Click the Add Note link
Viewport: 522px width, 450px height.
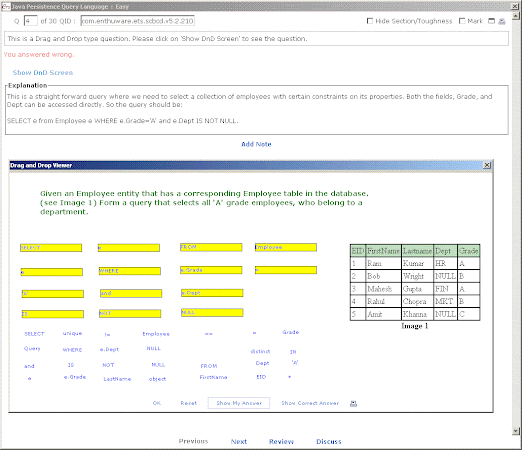tap(256, 144)
